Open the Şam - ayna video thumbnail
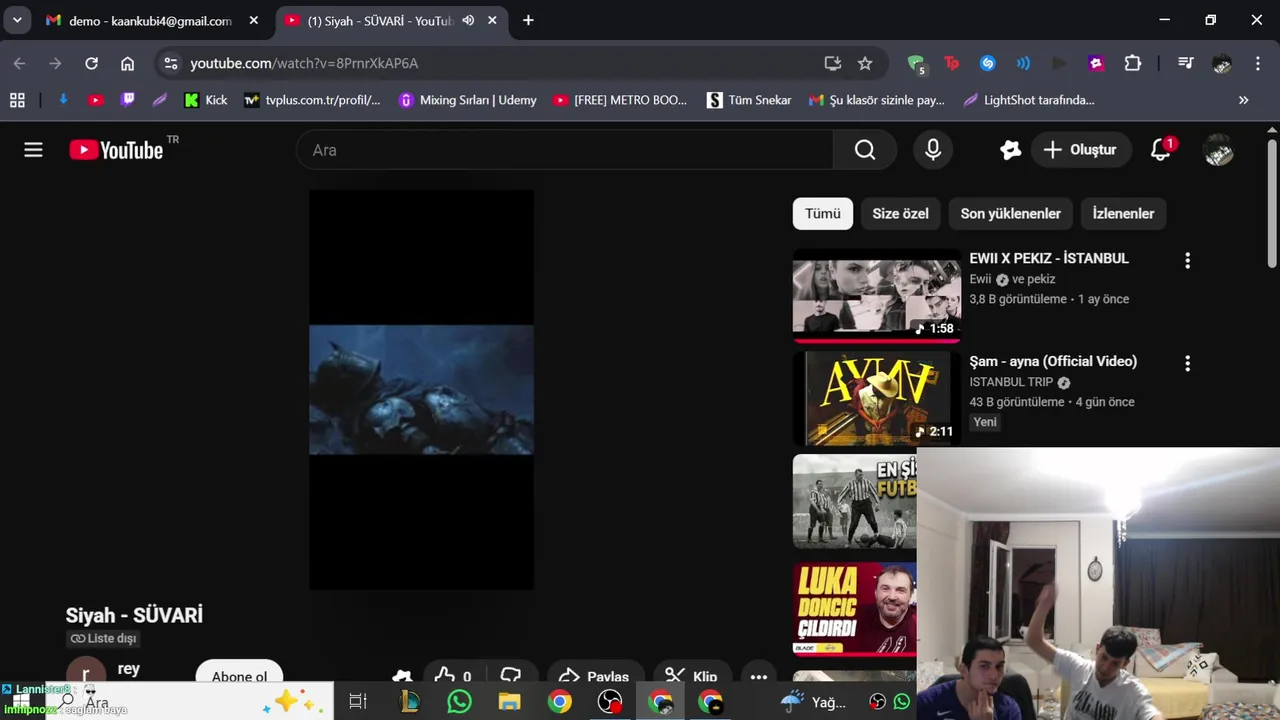The width and height of the screenshot is (1280, 720). tap(877, 398)
